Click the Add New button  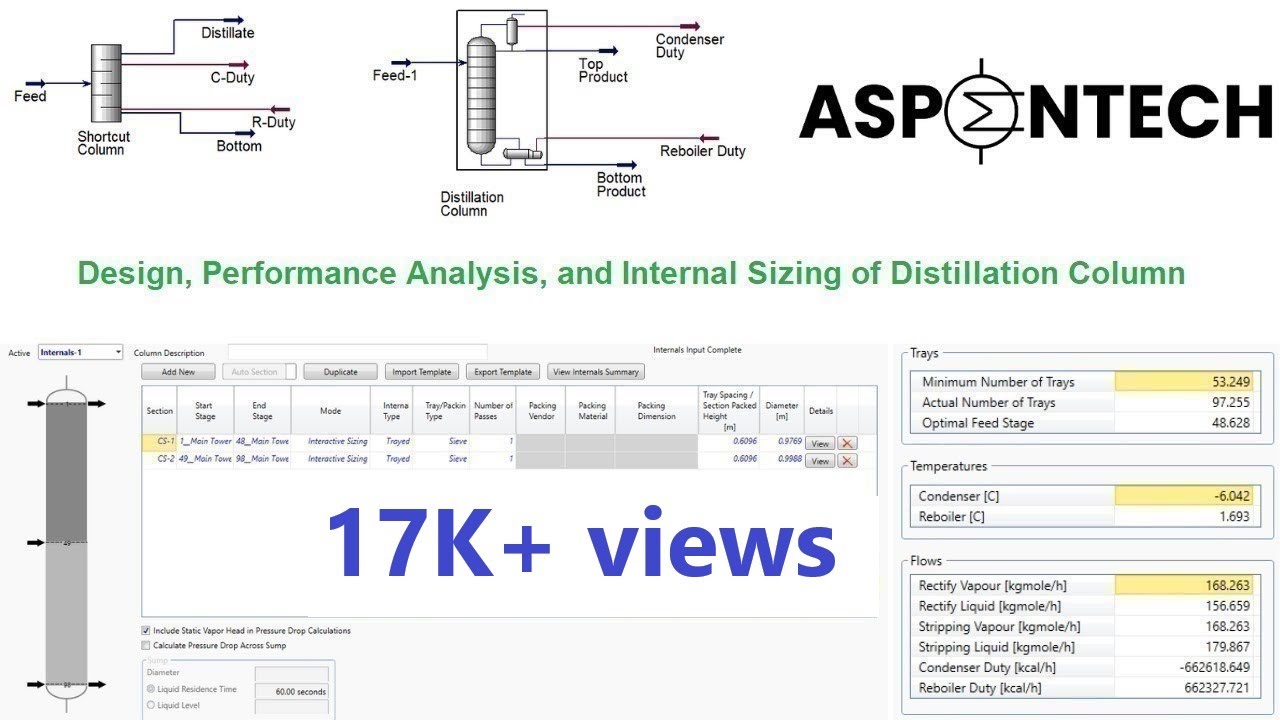click(x=179, y=372)
